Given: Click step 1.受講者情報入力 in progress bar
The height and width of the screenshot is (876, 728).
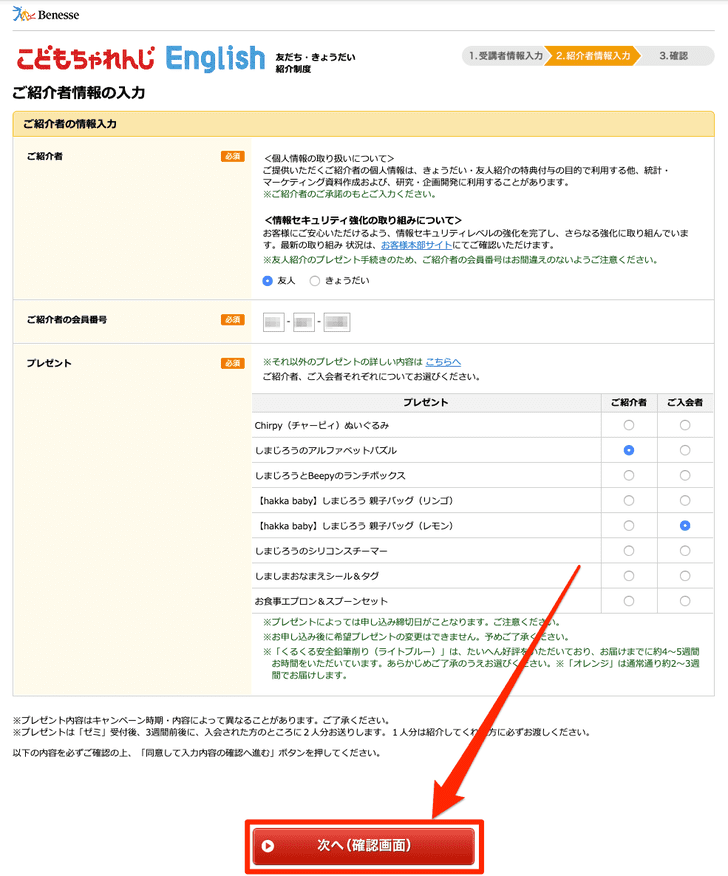Looking at the screenshot, I should tap(505, 56).
